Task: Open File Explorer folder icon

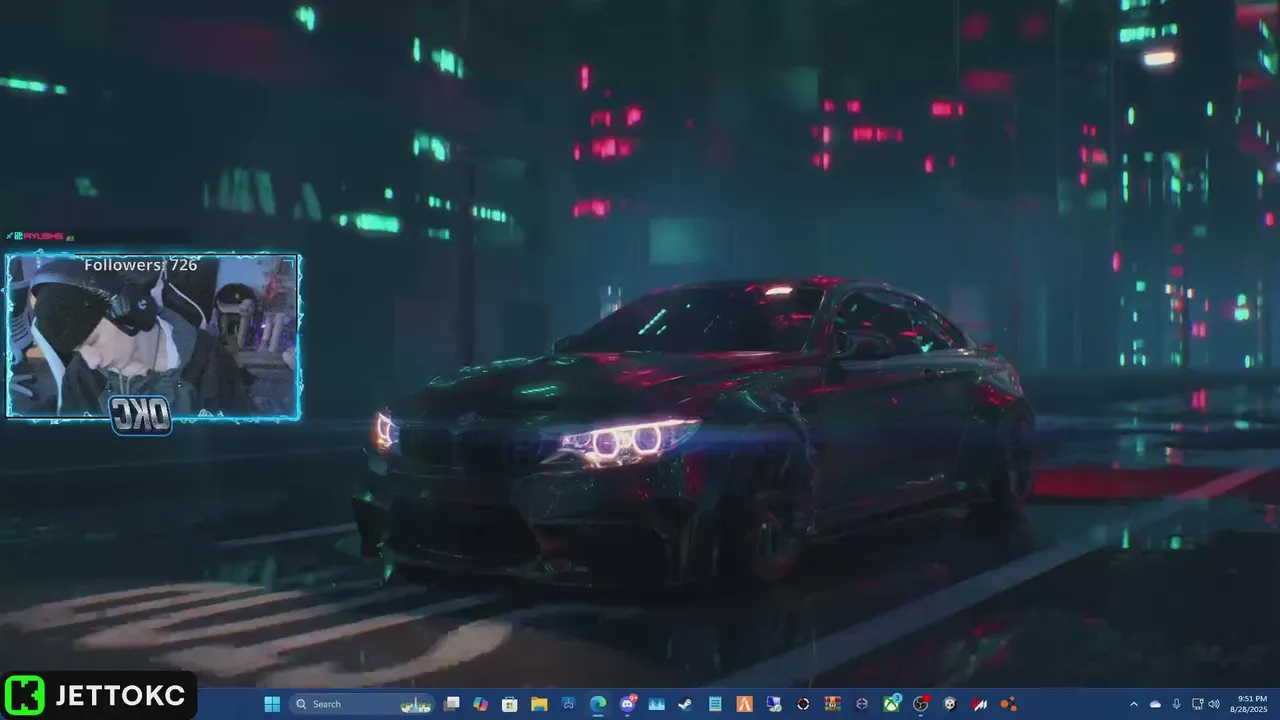Action: pos(538,704)
